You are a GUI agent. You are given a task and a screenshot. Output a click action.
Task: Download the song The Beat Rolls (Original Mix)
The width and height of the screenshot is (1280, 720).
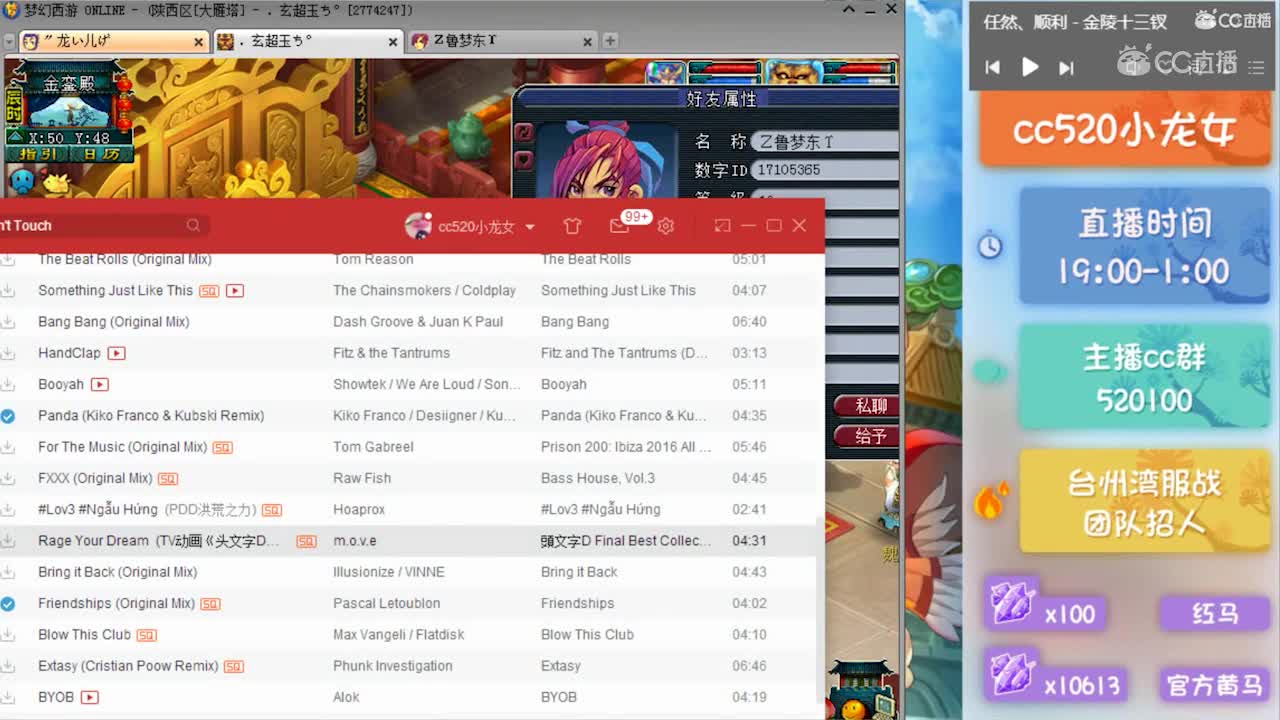[x=8, y=259]
